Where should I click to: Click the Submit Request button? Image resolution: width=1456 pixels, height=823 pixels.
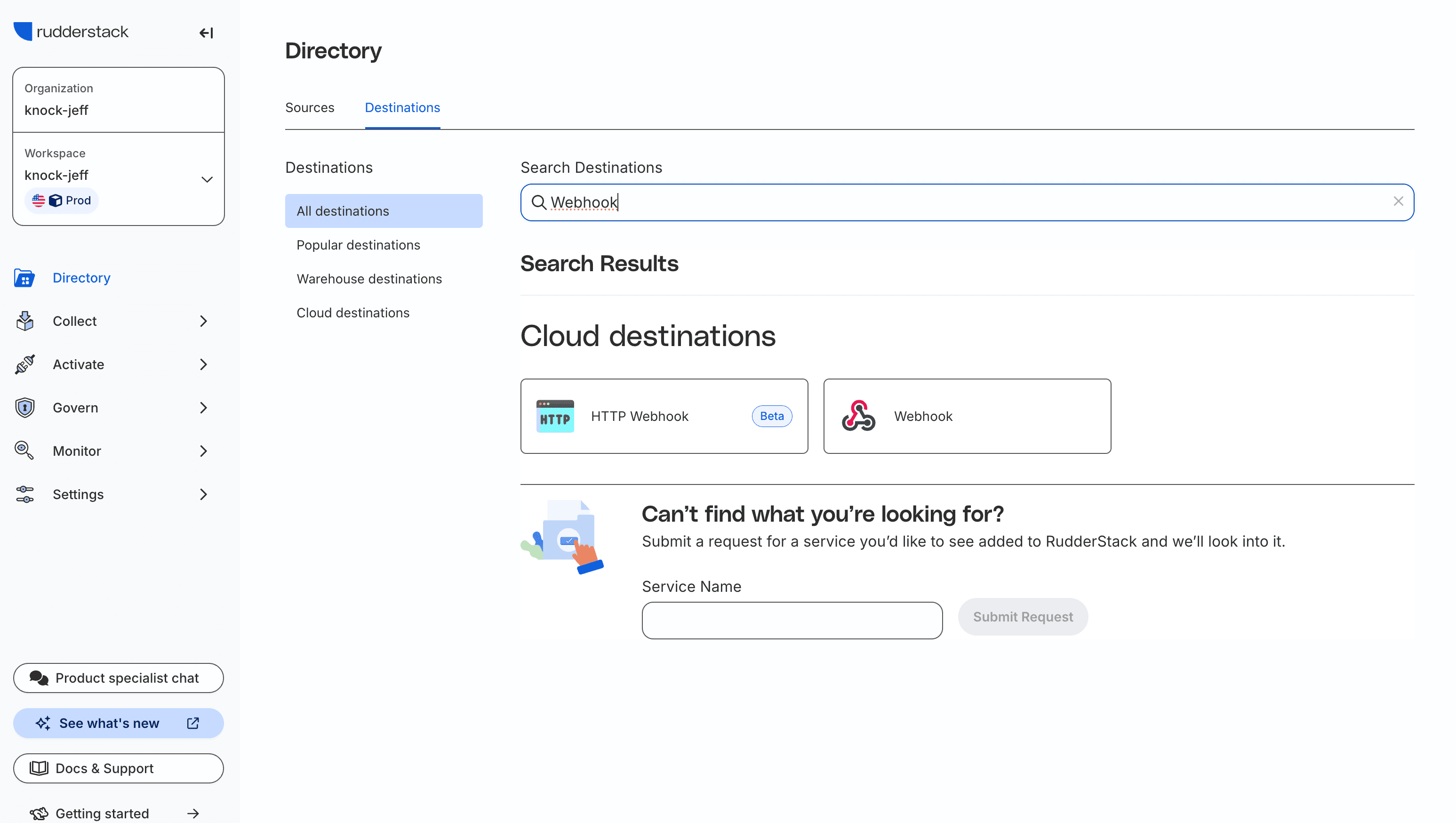click(1023, 616)
